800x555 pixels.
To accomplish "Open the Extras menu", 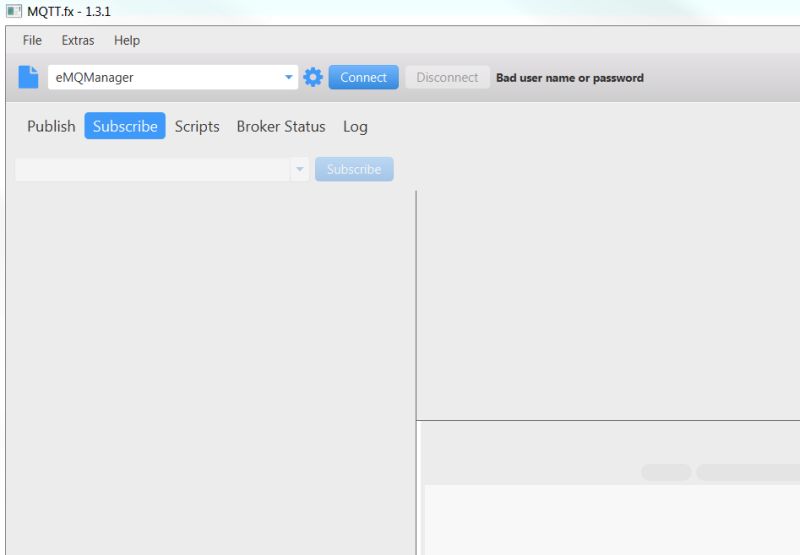I will tap(78, 40).
